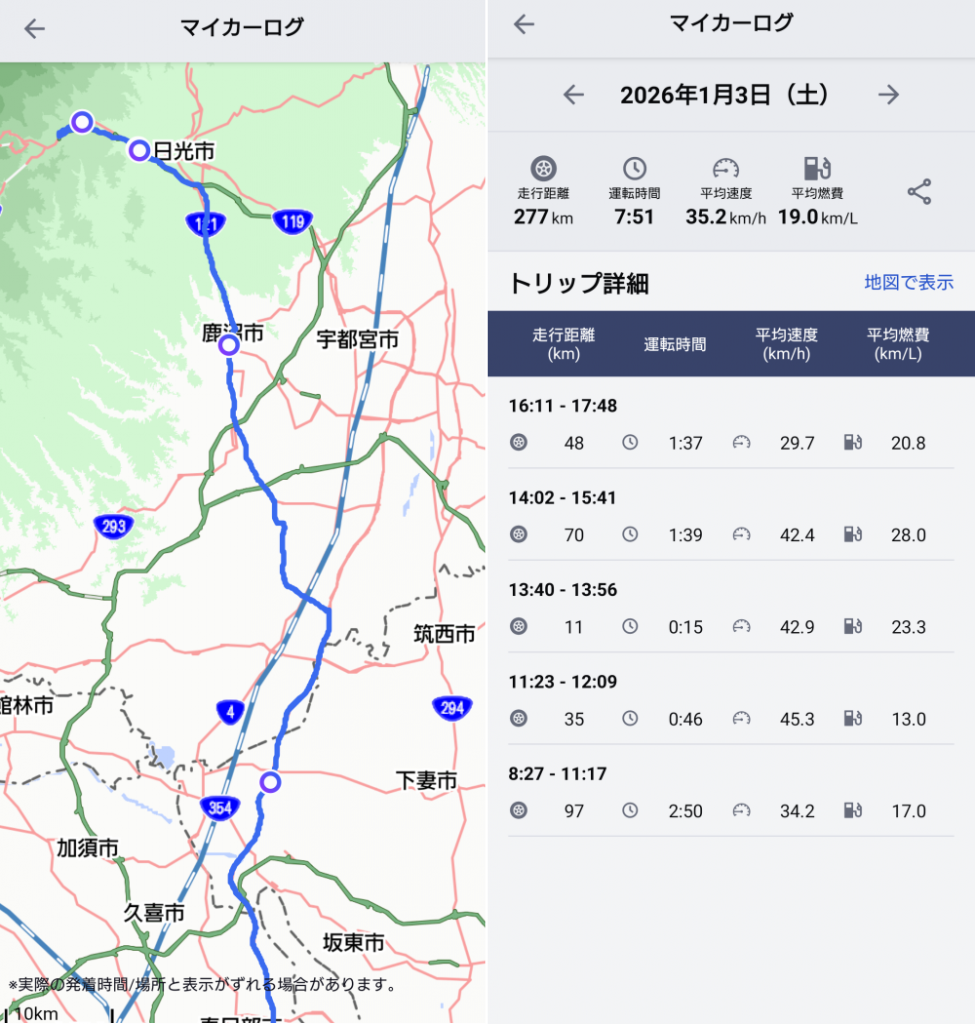Tap the 宇都宮市 label on map
This screenshot has width=975, height=1024.
click(357, 340)
